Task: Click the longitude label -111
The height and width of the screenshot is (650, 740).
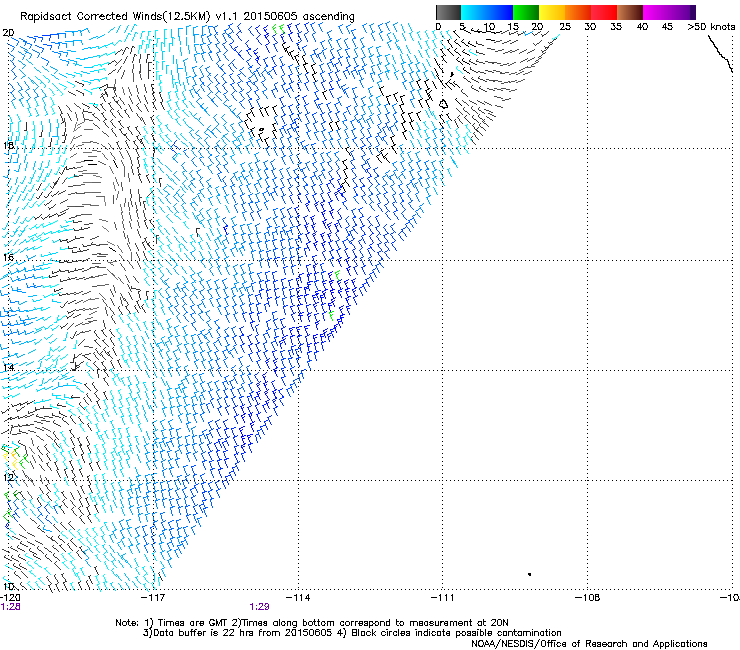Action: pos(443,598)
